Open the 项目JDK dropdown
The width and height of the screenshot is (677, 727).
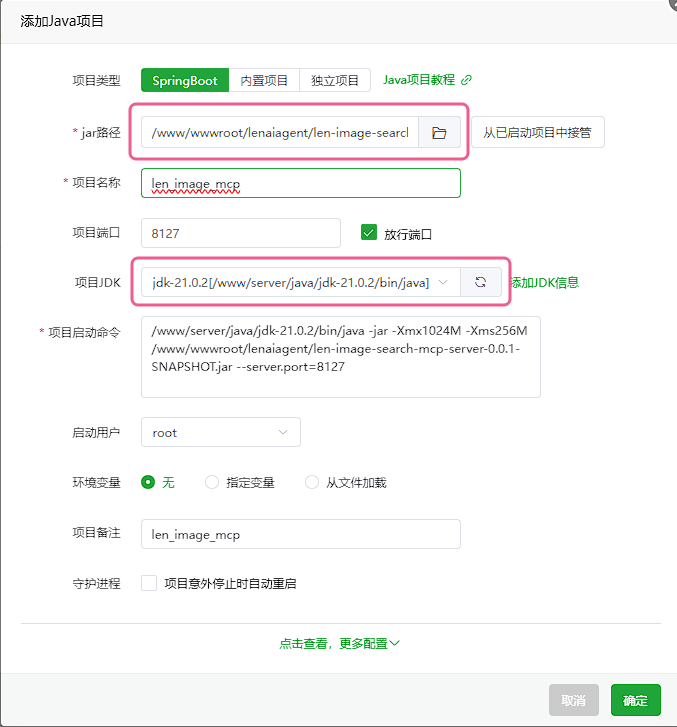pos(300,282)
